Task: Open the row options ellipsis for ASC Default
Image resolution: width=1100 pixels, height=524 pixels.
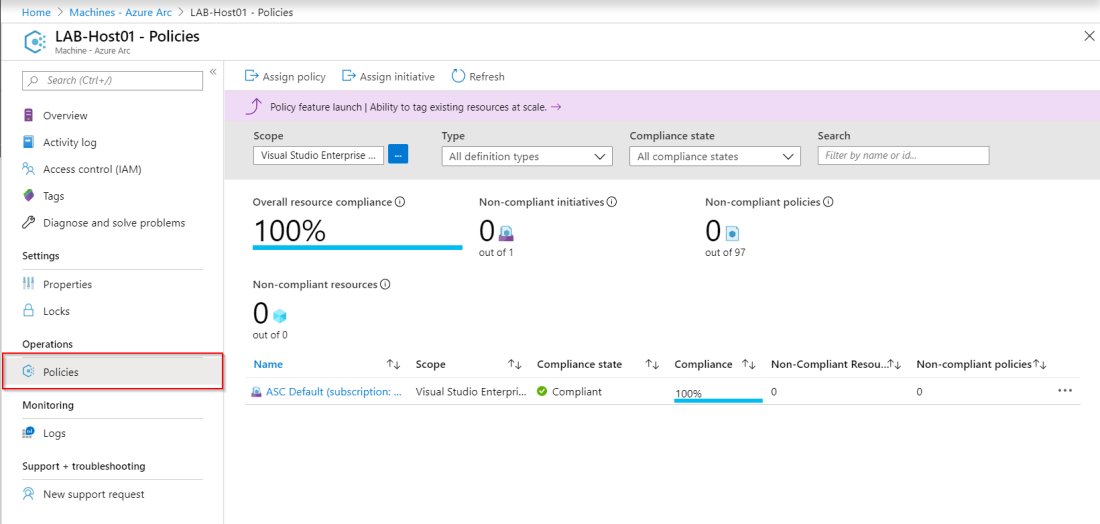Action: click(1064, 391)
